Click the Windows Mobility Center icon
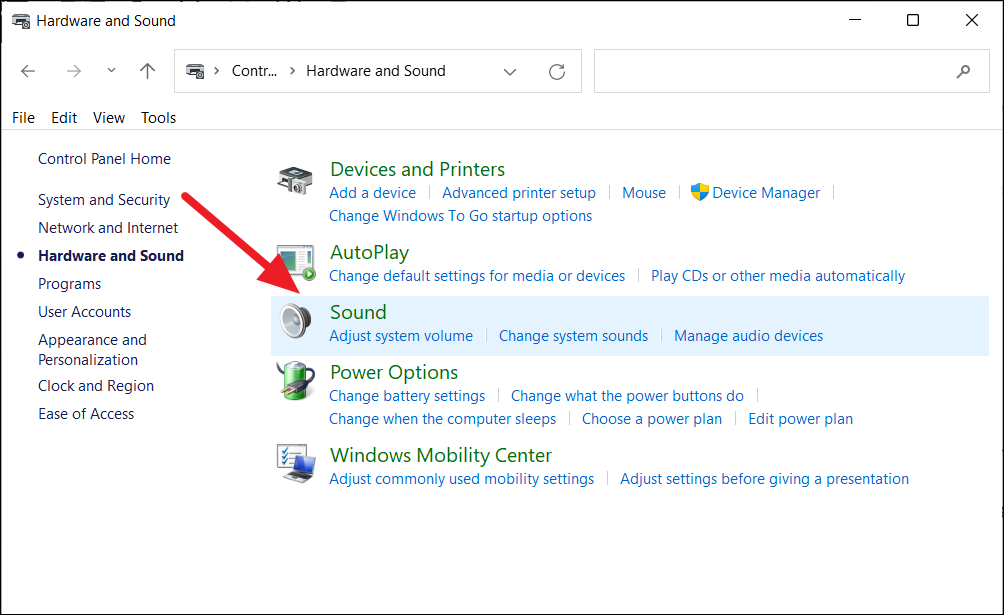1004x615 pixels. (295, 464)
